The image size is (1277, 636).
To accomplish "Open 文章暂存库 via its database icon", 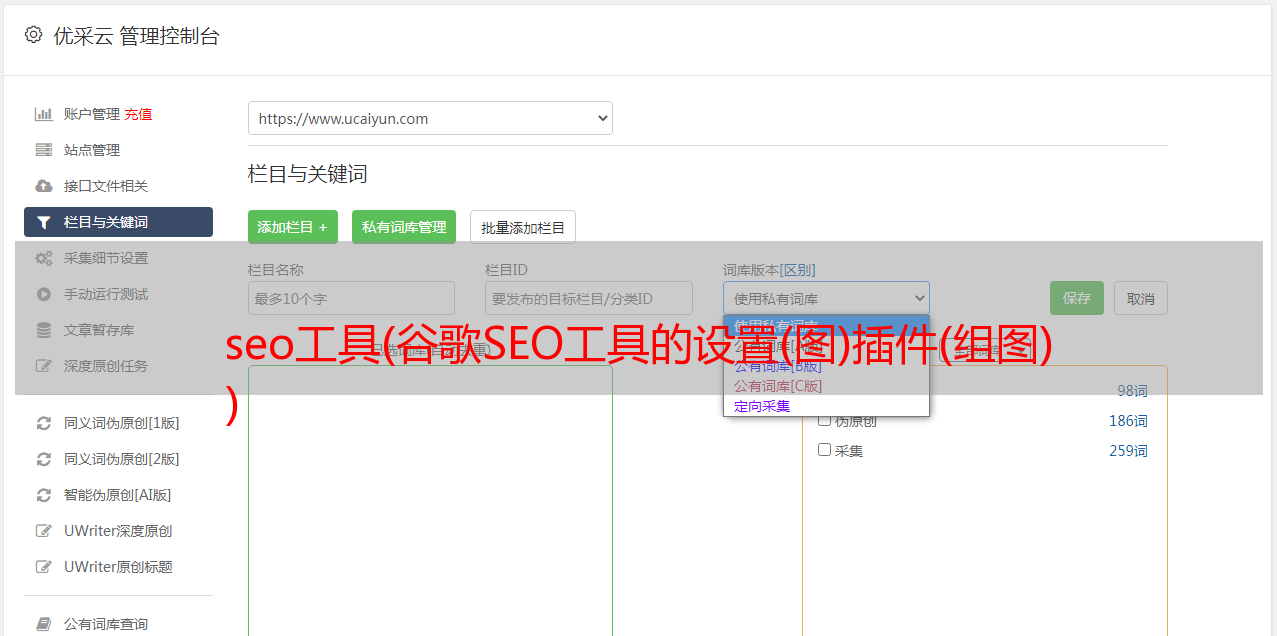I will (43, 330).
